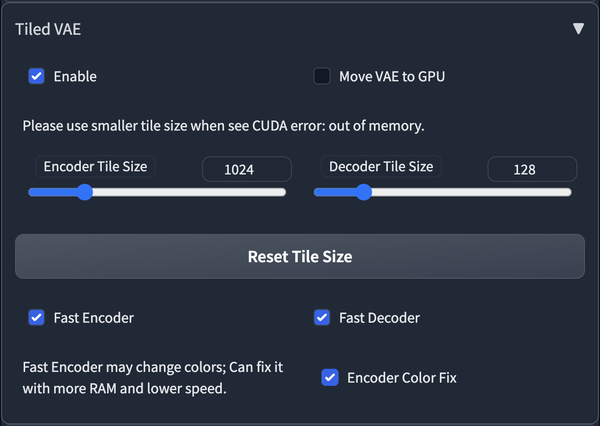Click the Encoder Tile Size label

click(x=98, y=166)
